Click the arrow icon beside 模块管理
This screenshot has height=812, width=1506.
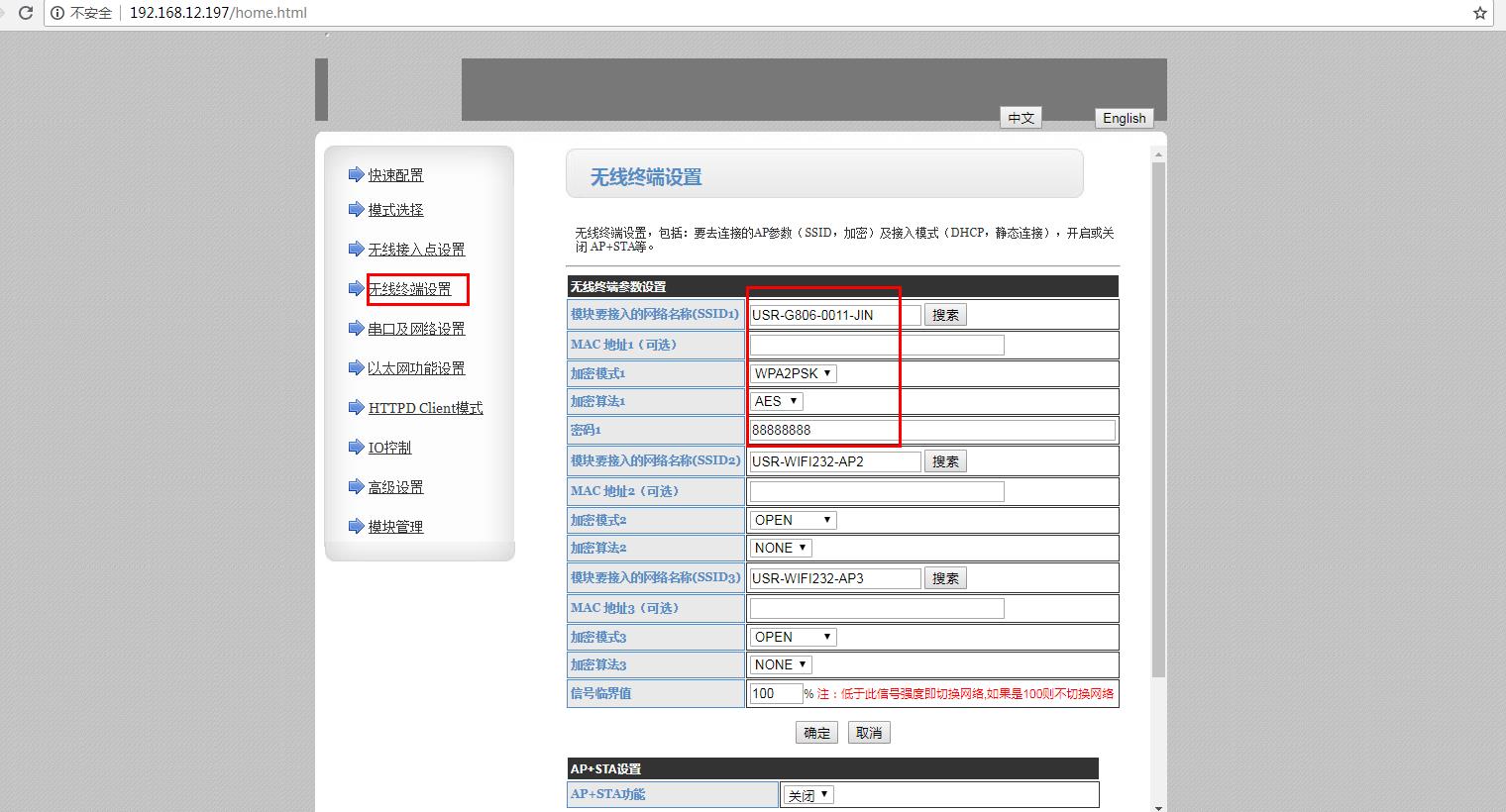(x=356, y=527)
